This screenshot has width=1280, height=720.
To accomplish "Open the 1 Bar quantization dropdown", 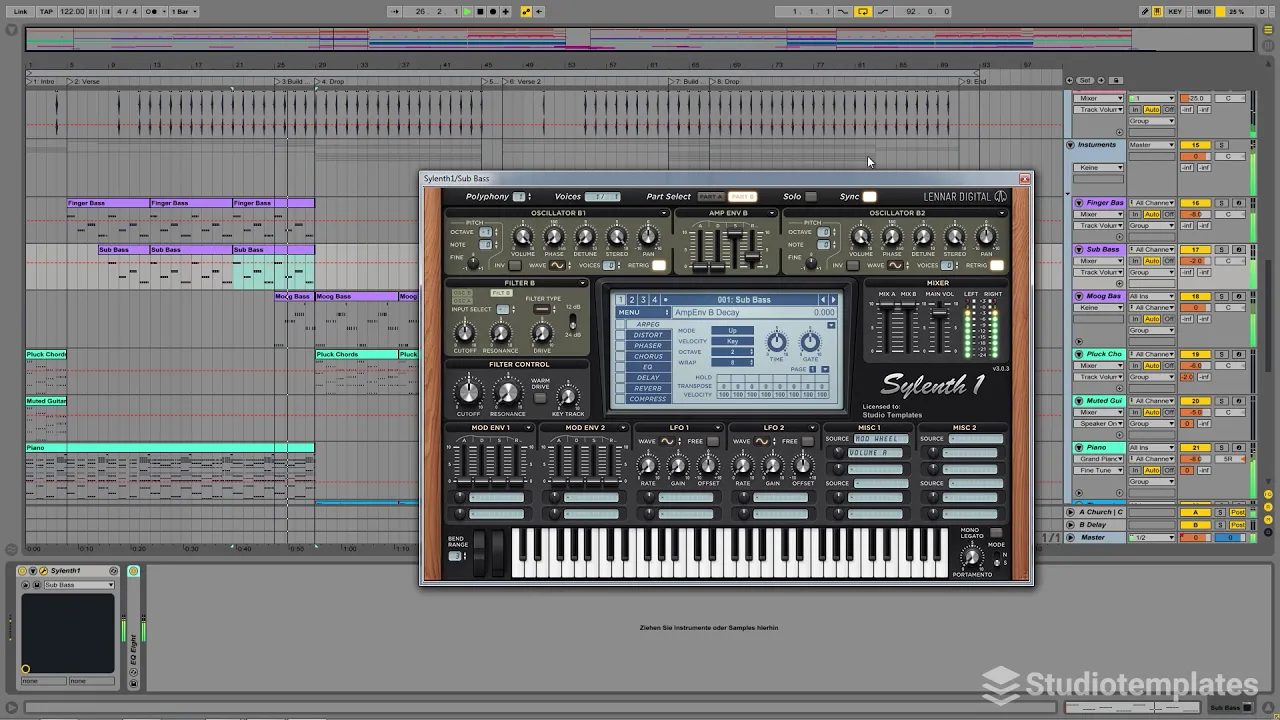I will (x=182, y=12).
